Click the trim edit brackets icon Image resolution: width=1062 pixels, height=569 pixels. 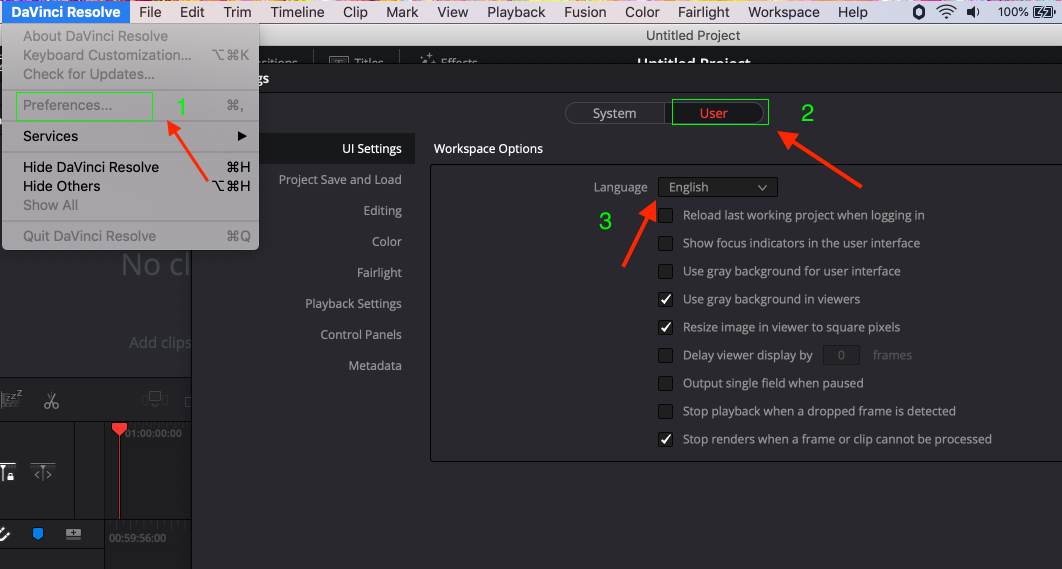[x=42, y=472]
